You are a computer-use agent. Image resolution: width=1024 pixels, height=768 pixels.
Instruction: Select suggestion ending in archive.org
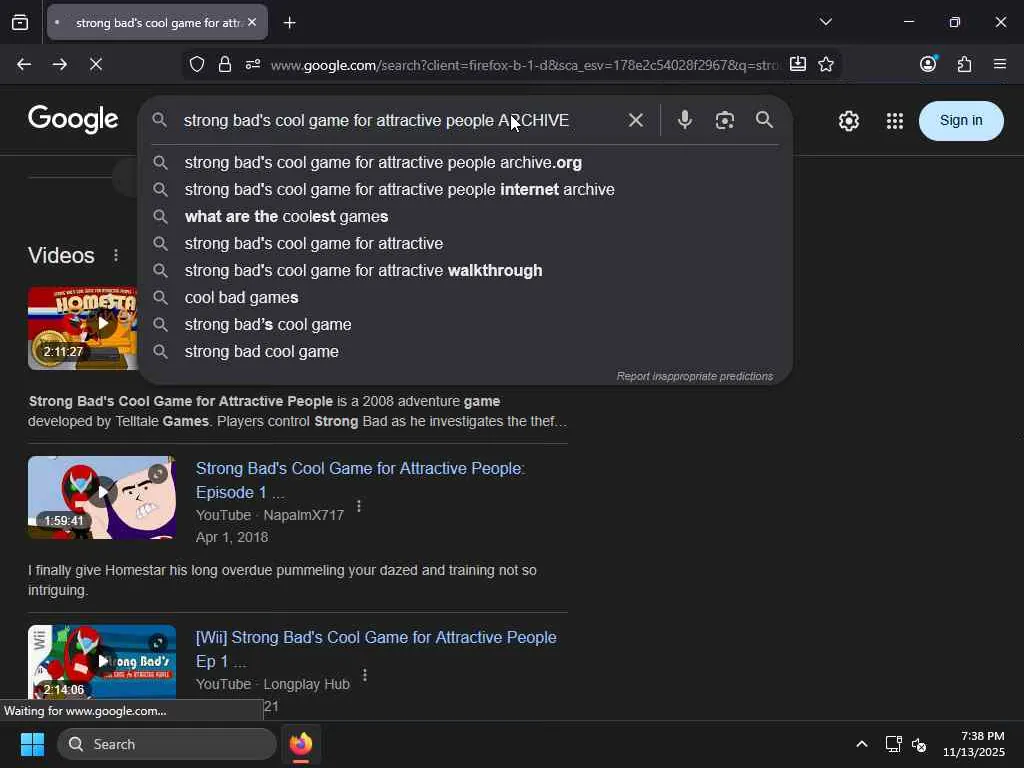(x=465, y=163)
